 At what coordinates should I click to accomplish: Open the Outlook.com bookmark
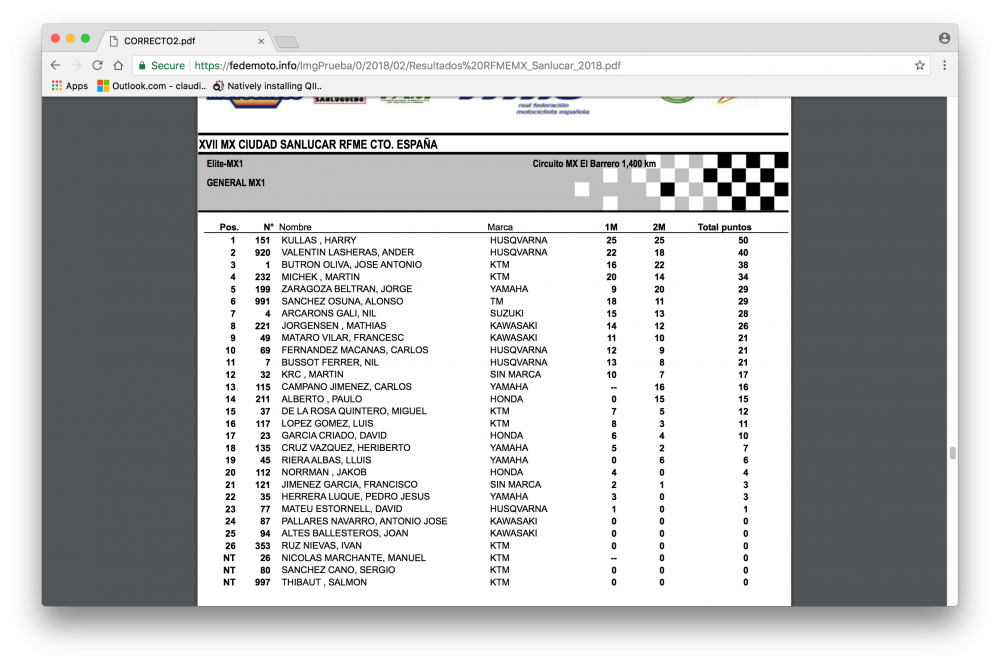coord(151,85)
